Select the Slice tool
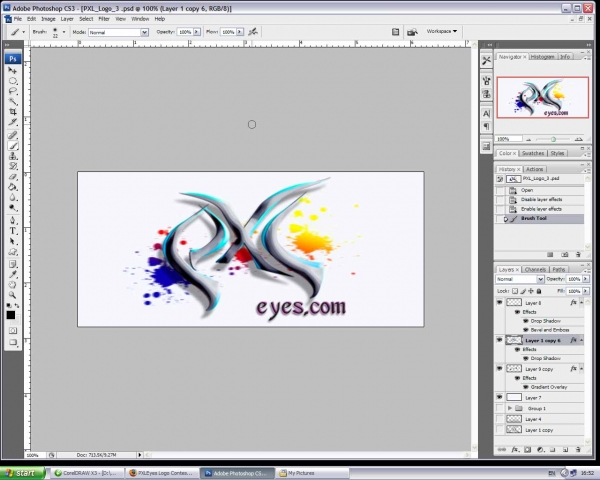Viewport: 600px width, 480px height. (13, 122)
